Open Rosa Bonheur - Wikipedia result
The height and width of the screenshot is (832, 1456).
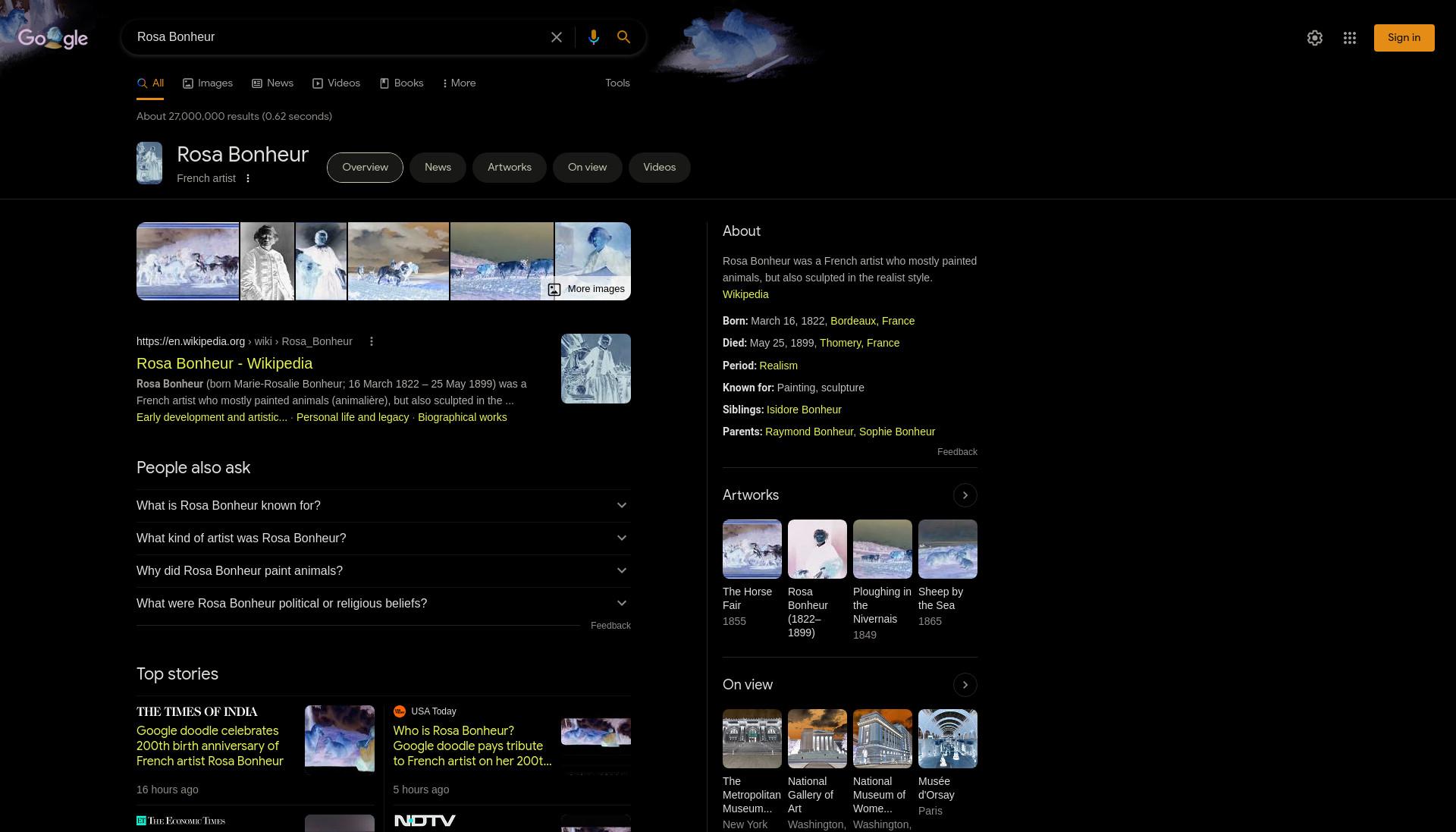224,363
